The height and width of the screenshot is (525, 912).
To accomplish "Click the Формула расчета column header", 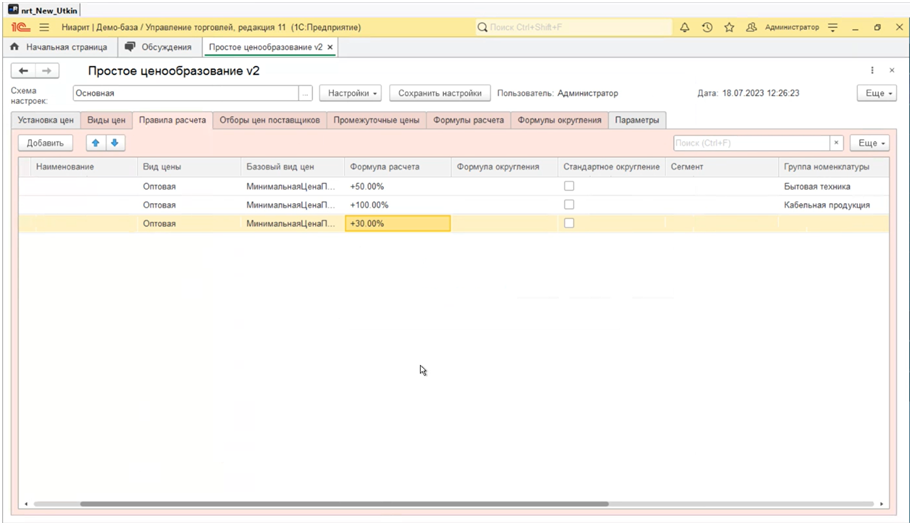I will [x=398, y=167].
